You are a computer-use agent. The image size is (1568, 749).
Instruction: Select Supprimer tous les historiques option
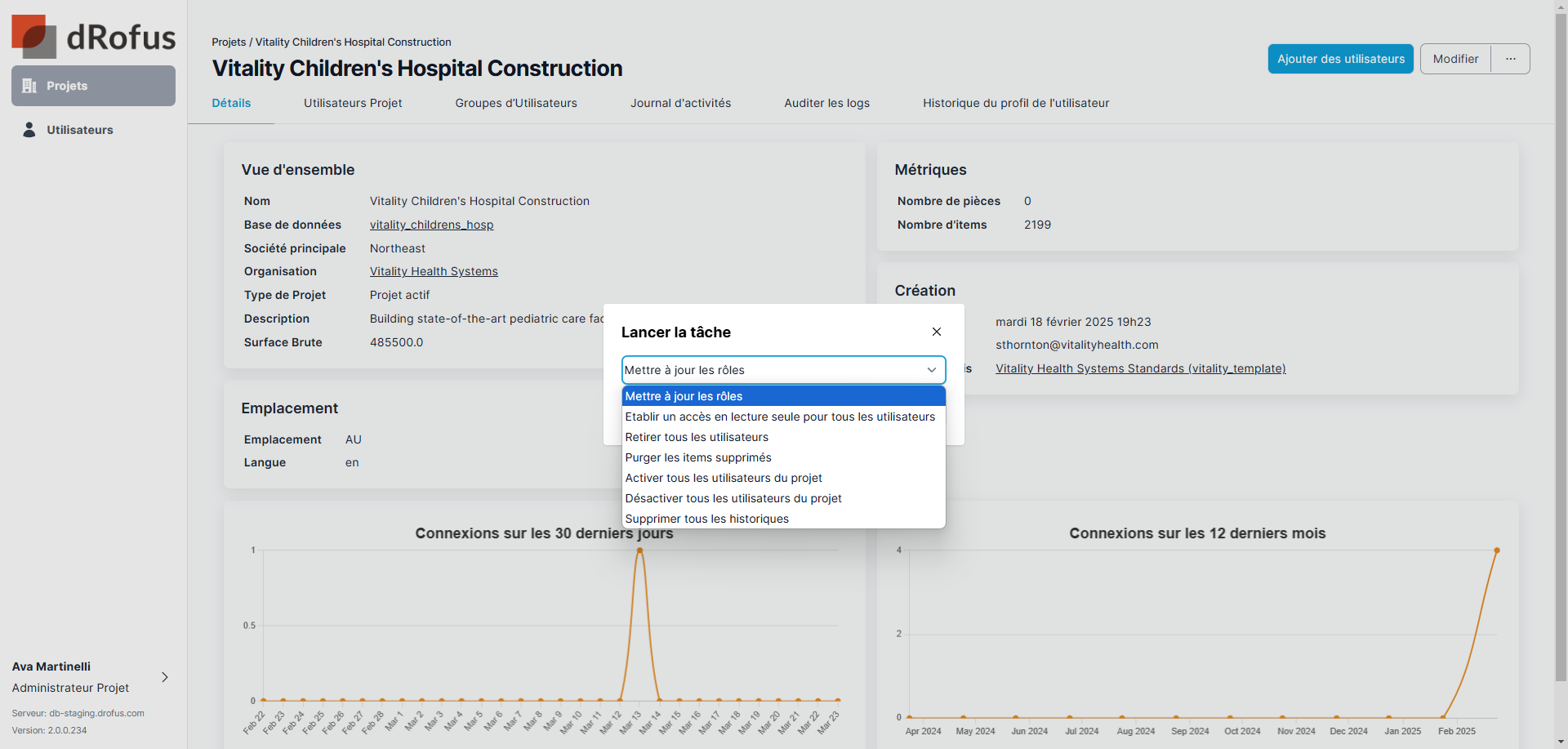(x=707, y=519)
